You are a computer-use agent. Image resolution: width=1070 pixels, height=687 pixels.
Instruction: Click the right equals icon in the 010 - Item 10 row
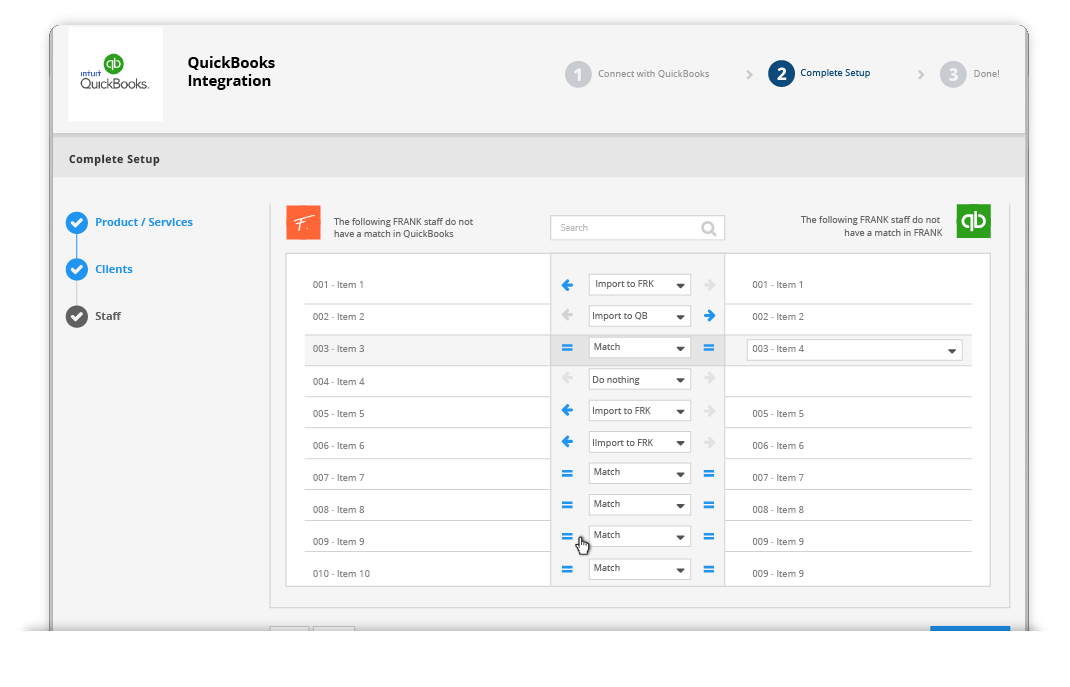[709, 569]
